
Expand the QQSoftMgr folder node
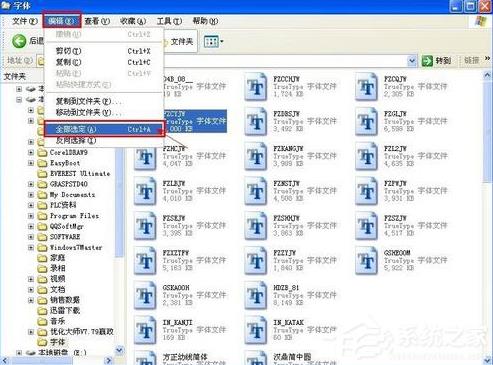click(x=31, y=226)
